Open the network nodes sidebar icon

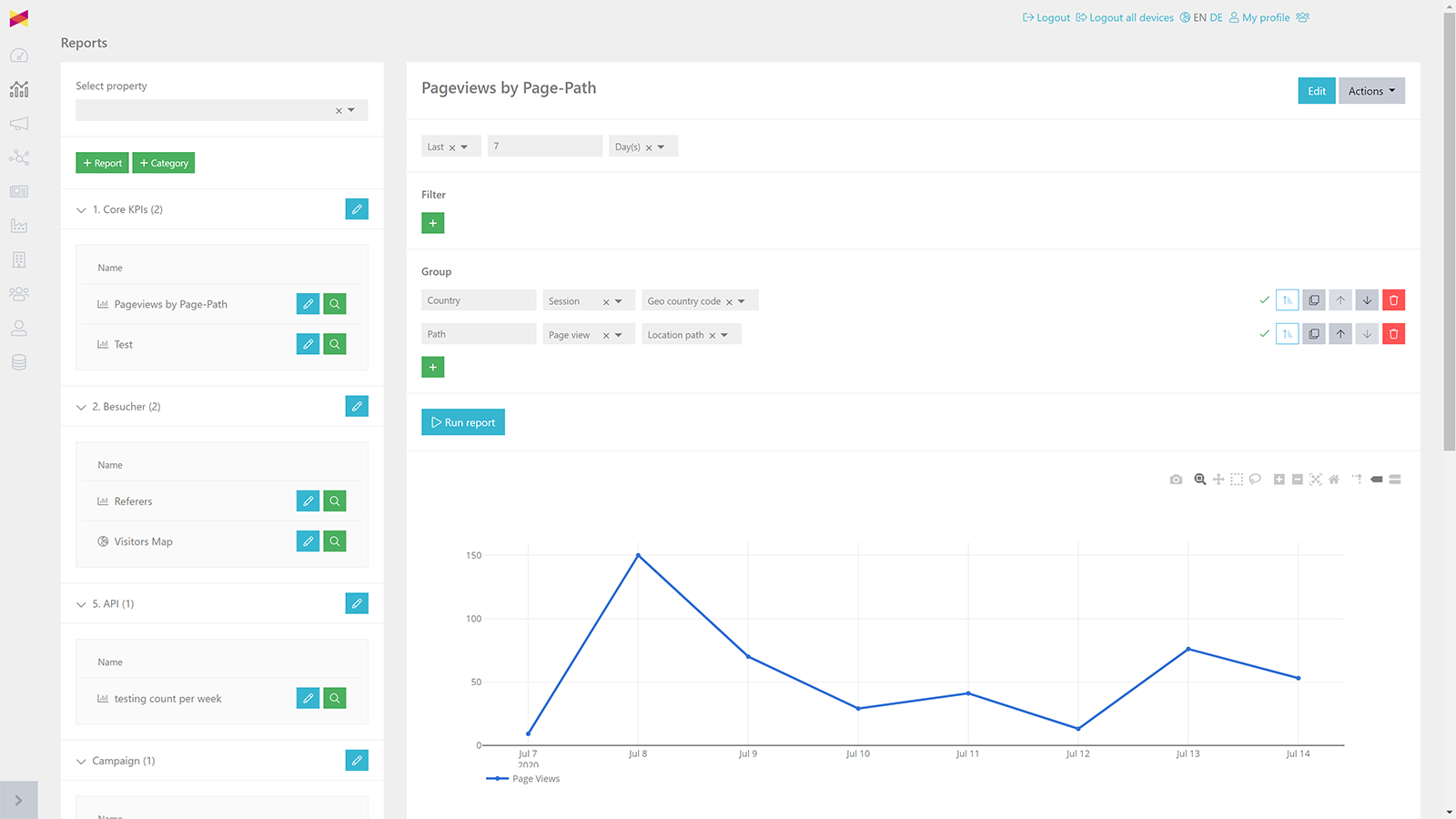pyautogui.click(x=19, y=157)
